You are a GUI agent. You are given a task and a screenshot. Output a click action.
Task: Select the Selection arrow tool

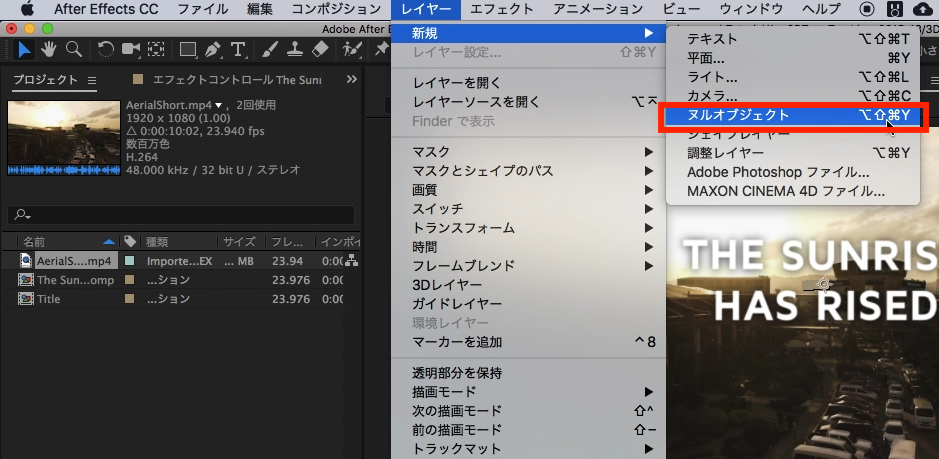24,50
